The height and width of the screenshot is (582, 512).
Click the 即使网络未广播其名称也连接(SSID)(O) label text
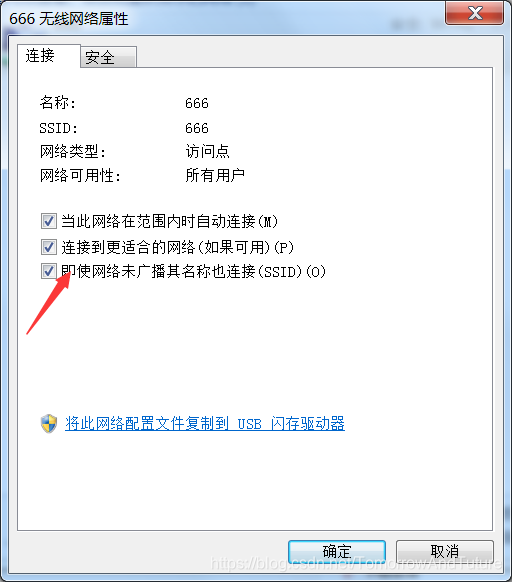pos(193,272)
